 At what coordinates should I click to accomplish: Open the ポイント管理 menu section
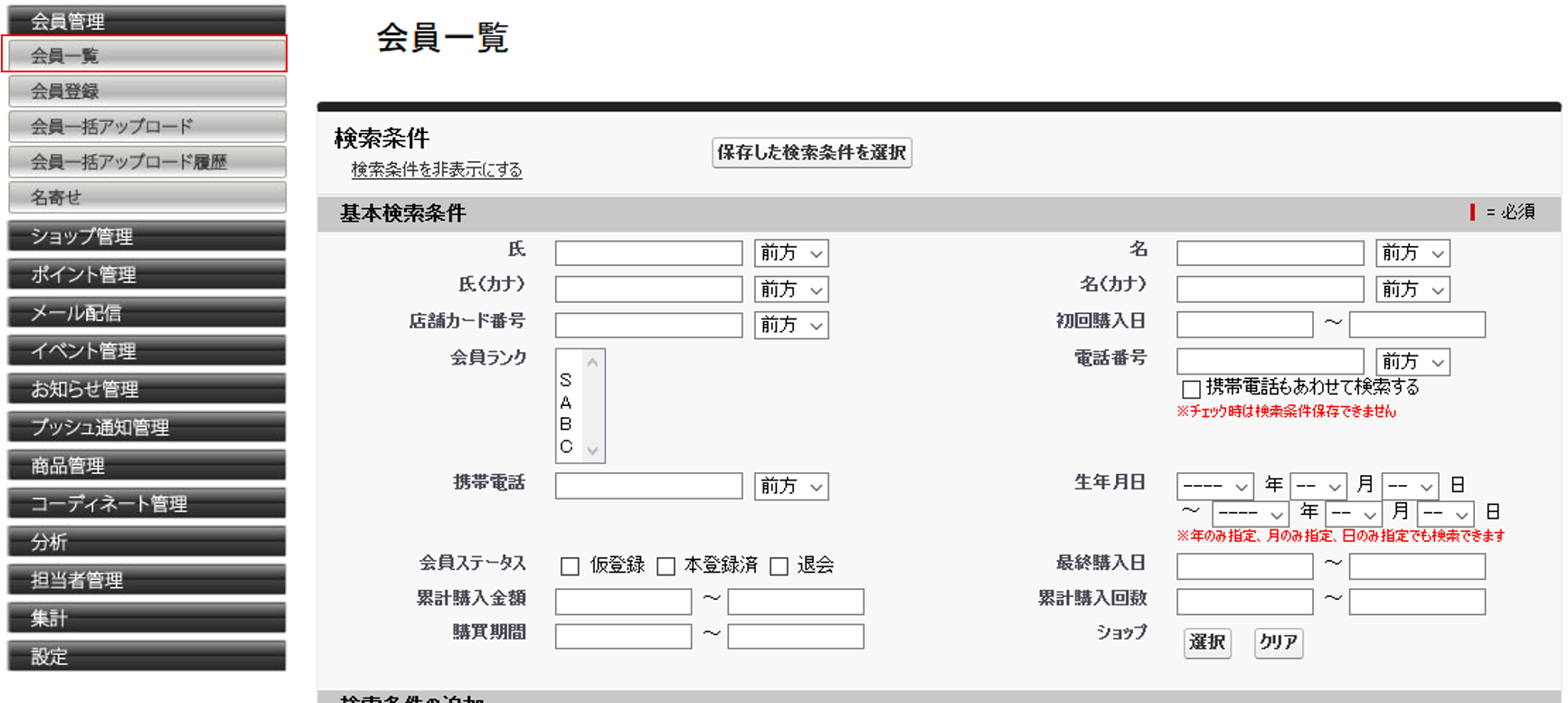pyautogui.click(x=147, y=274)
